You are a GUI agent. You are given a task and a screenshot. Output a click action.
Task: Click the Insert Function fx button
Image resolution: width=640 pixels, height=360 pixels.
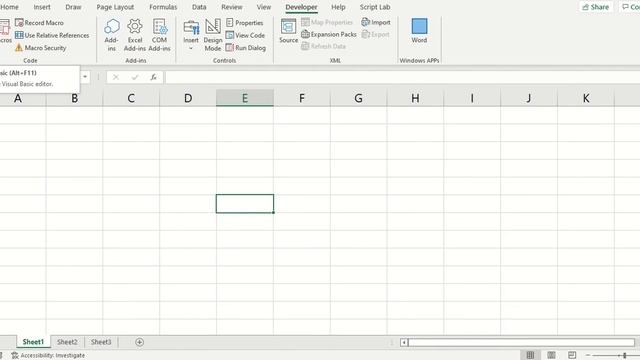tap(153, 77)
